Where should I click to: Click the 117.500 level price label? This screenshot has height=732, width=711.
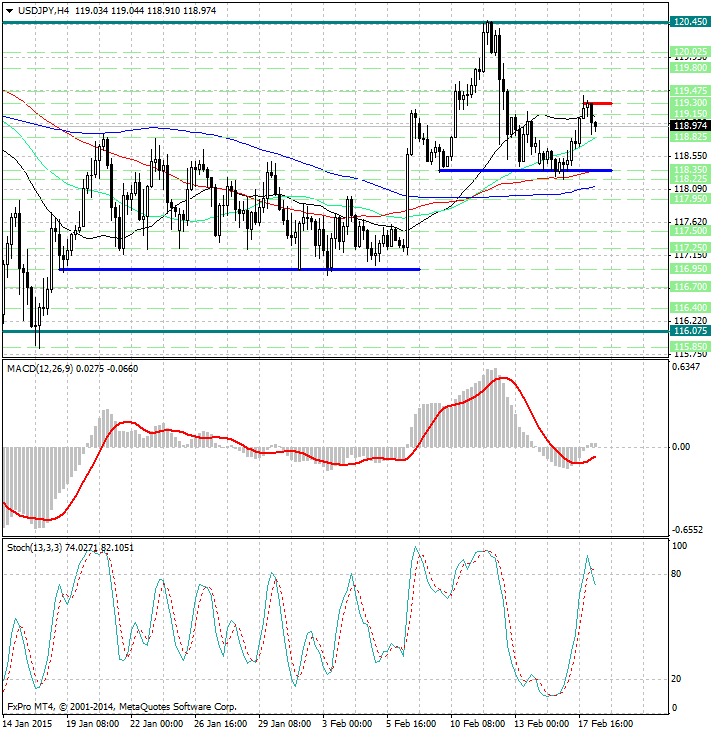[x=690, y=231]
